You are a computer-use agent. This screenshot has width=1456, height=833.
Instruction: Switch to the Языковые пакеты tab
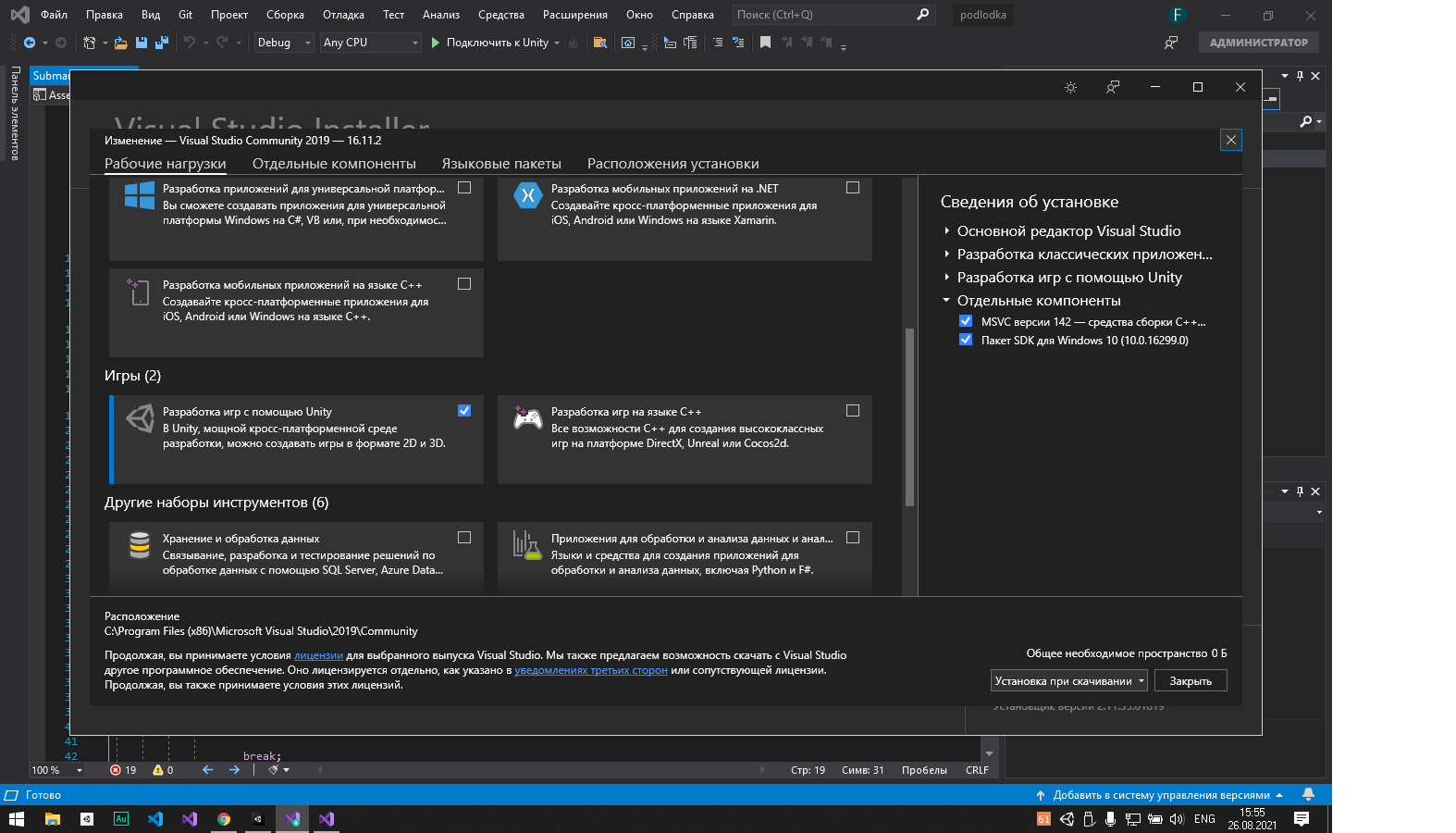coord(501,164)
